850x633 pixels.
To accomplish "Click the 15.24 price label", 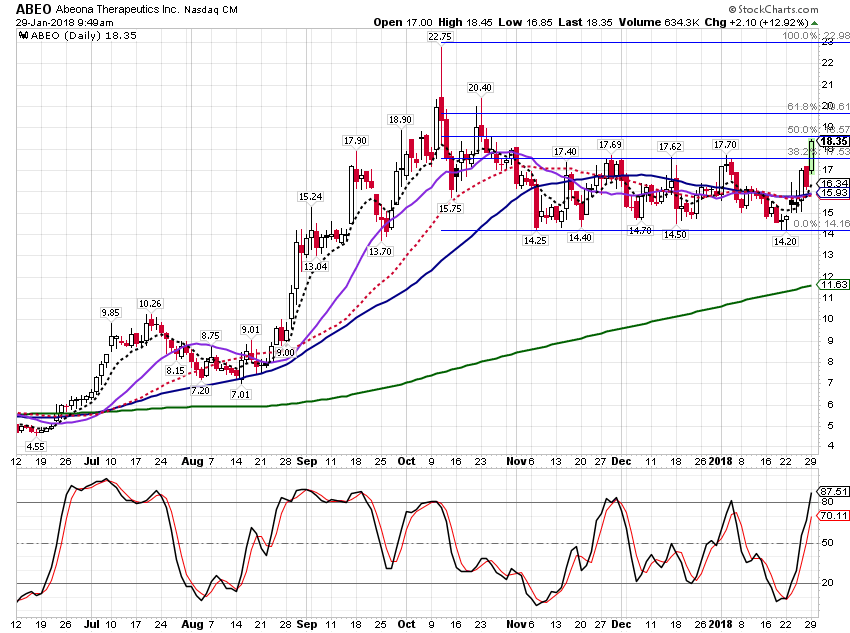I will click(311, 197).
